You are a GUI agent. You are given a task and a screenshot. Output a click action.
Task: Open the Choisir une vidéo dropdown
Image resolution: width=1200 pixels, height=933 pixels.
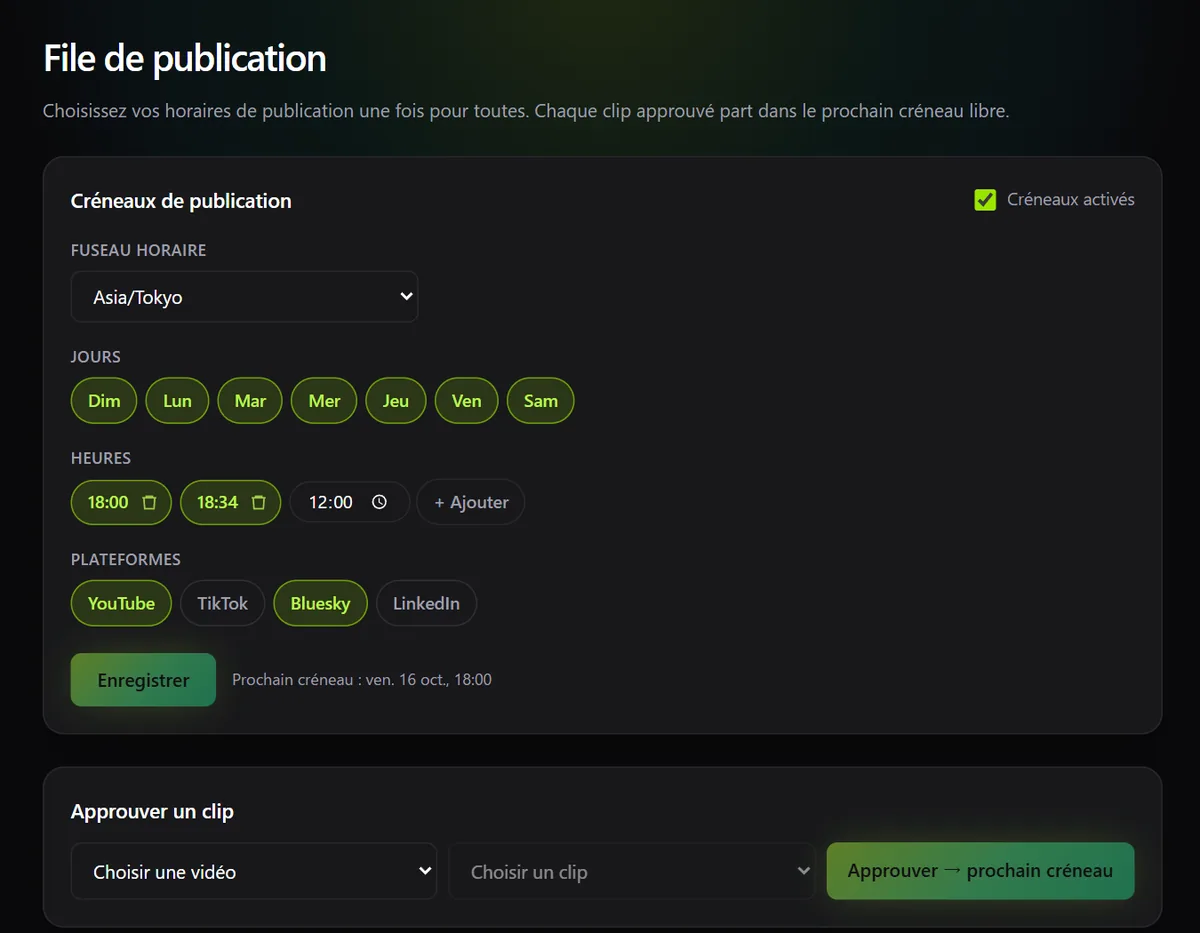click(253, 872)
